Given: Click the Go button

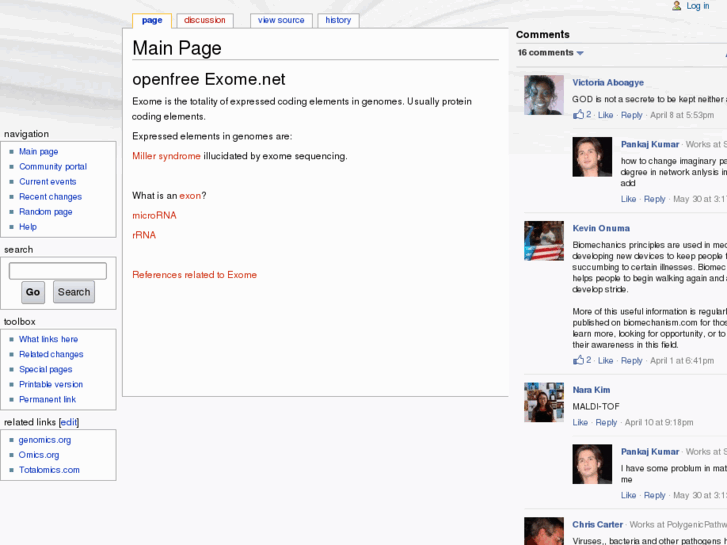Looking at the screenshot, I should tap(33, 292).
